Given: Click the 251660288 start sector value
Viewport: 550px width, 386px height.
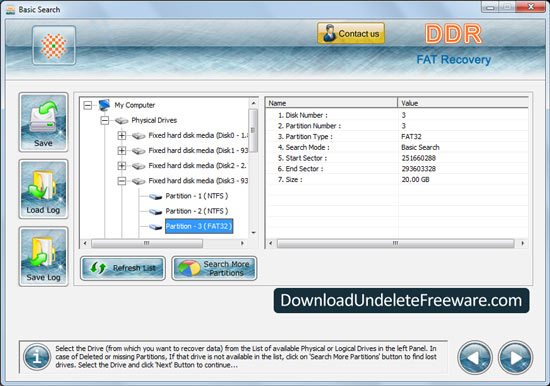Looking at the screenshot, I should tap(418, 158).
